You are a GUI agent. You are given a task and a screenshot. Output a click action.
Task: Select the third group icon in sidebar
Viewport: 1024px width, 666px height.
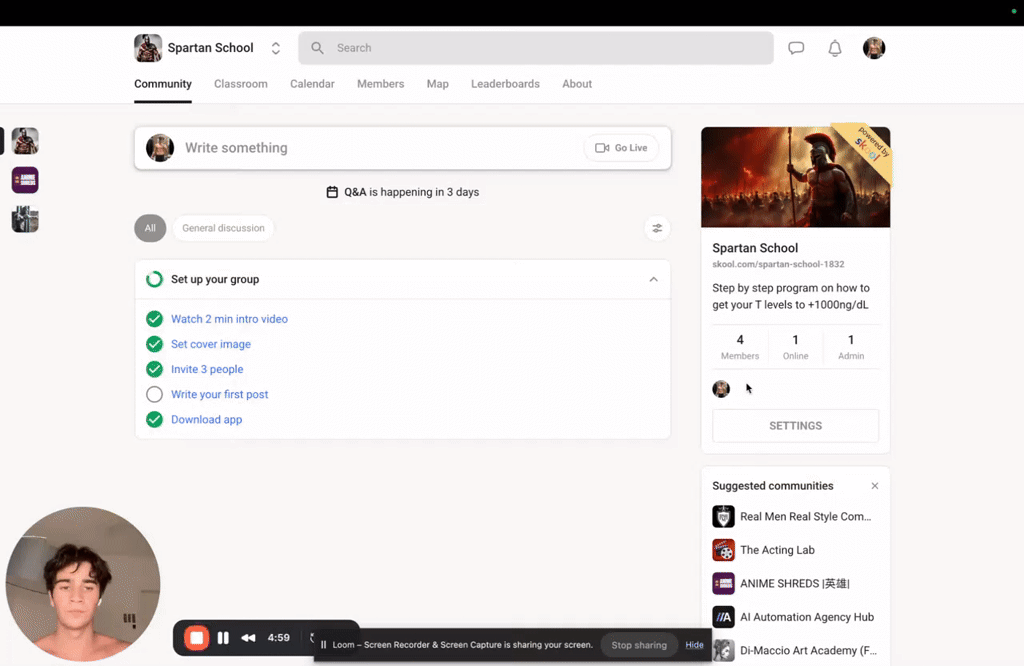(25, 219)
